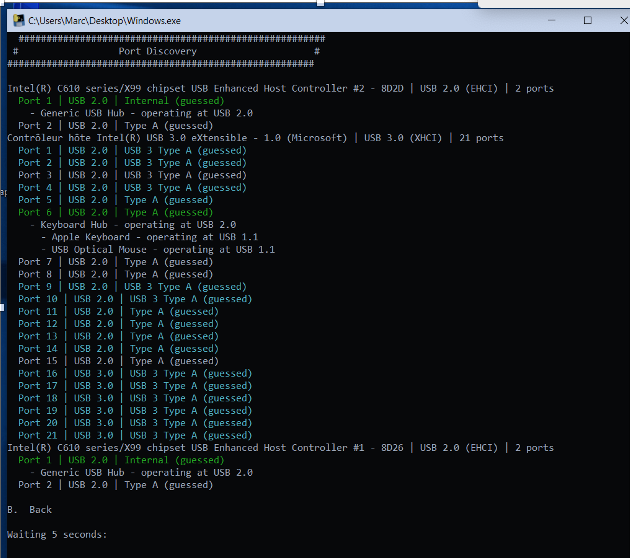
Task: Click the USB 3.0 eXtensible controller line
Action: point(255,138)
